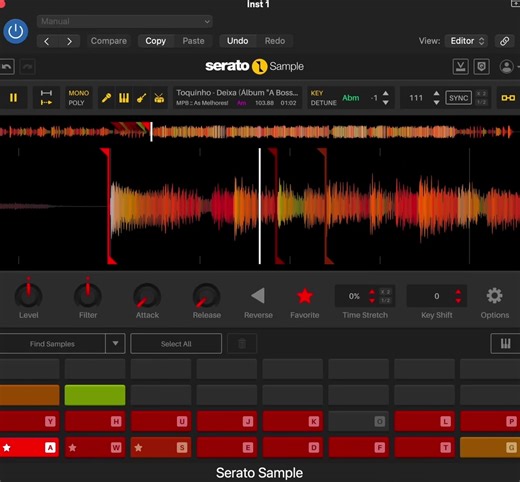The image size is (520, 482).
Task: Increase Time Stretch percentage up arrow
Action: pos(372,292)
